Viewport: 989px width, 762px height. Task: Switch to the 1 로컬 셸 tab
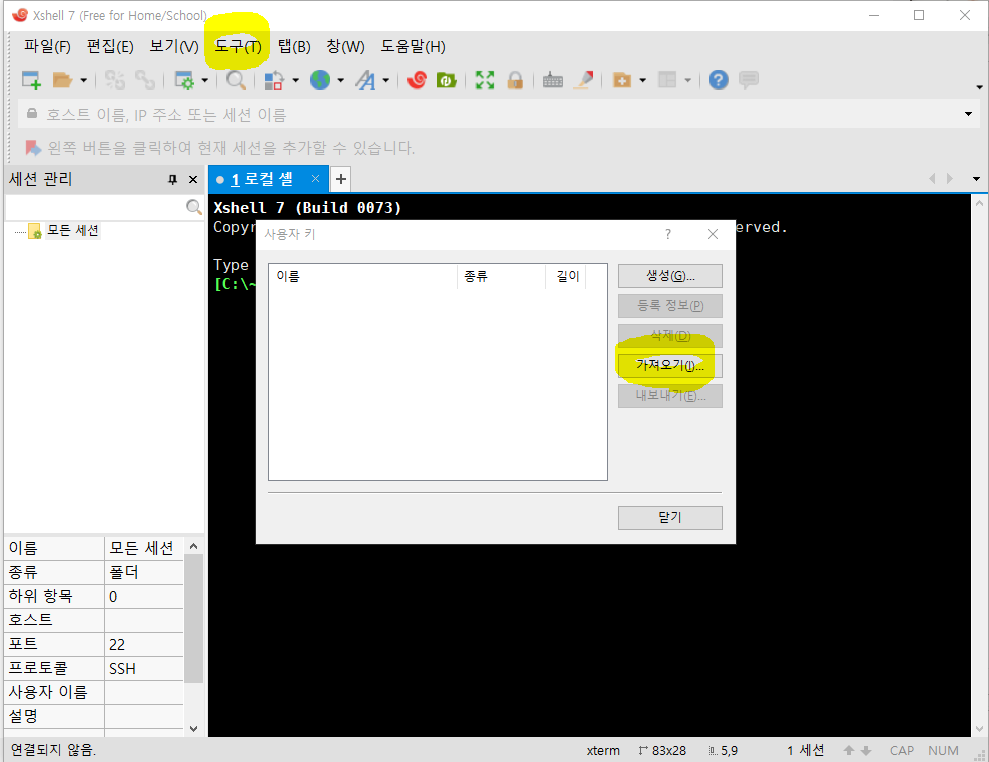pyautogui.click(x=262, y=180)
